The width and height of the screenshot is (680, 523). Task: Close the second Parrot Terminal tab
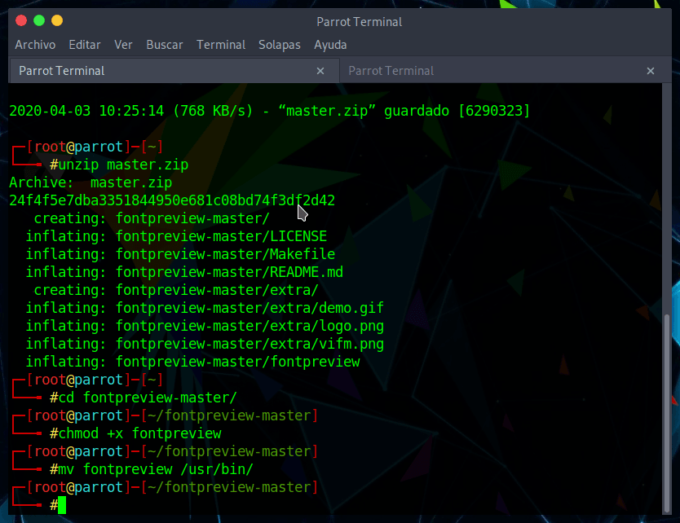point(650,71)
